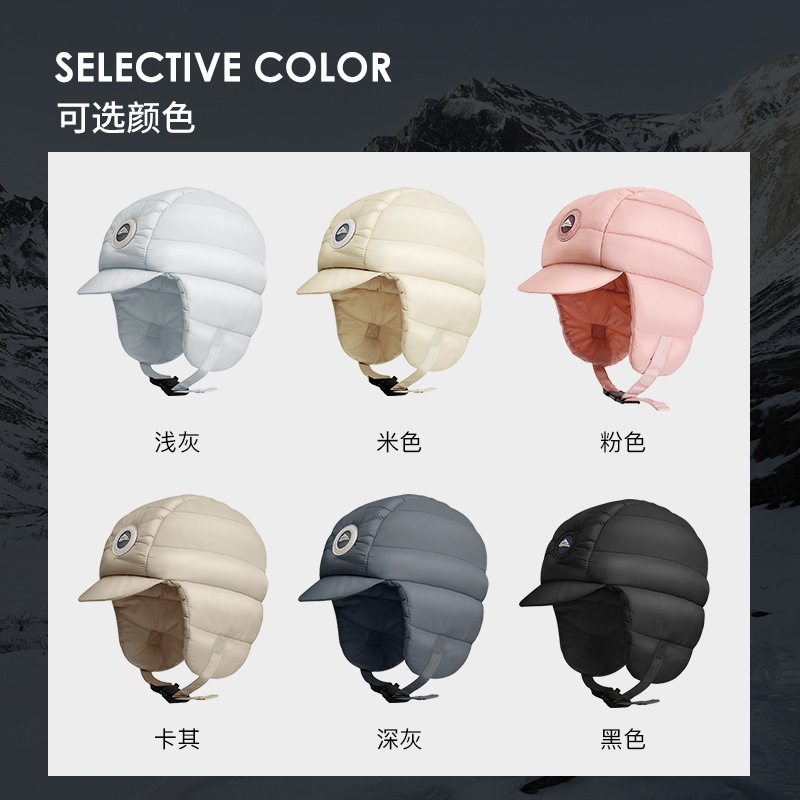Click the 可选颜色 subtitle text
This screenshot has width=800, height=800.
pos(126,117)
